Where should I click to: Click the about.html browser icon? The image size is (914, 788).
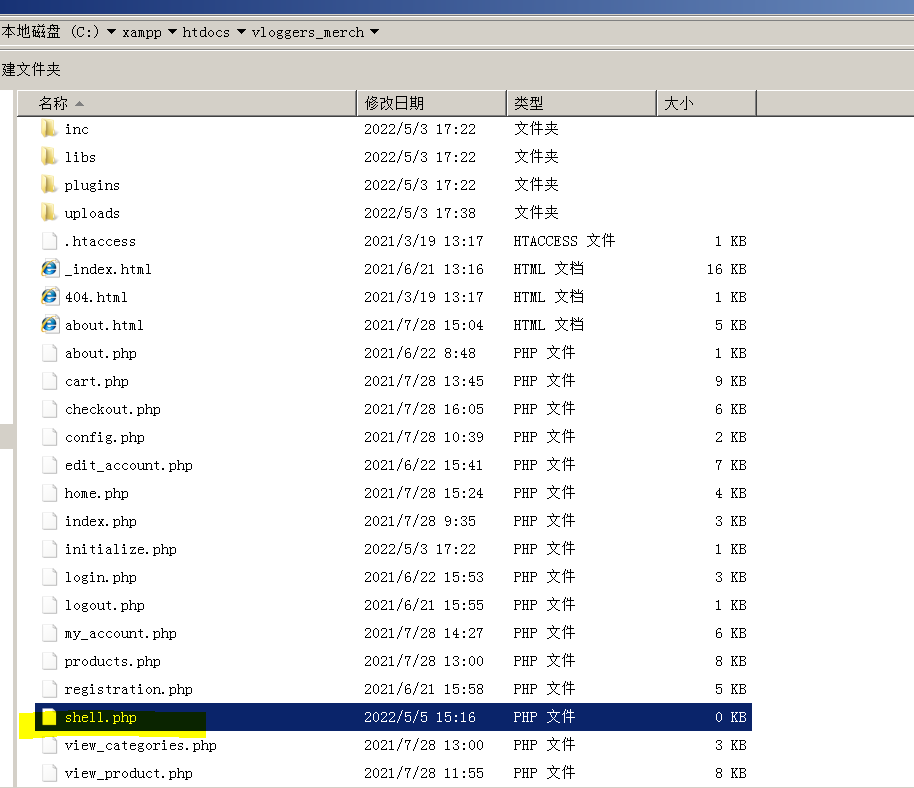tap(50, 325)
